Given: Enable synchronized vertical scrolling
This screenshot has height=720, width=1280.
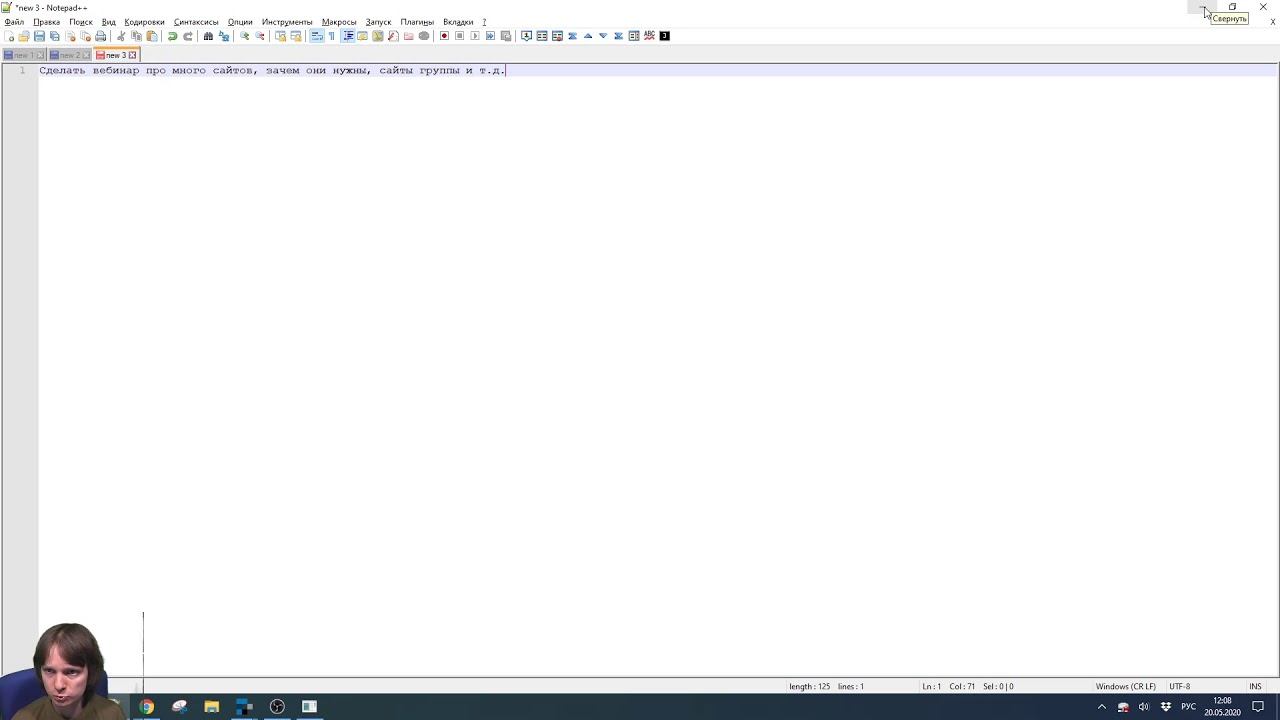Looking at the screenshot, I should pyautogui.click(x=280, y=36).
